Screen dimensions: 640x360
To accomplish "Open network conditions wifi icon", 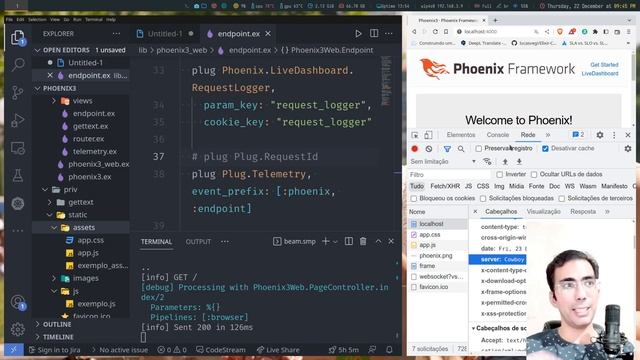I will (487, 162).
